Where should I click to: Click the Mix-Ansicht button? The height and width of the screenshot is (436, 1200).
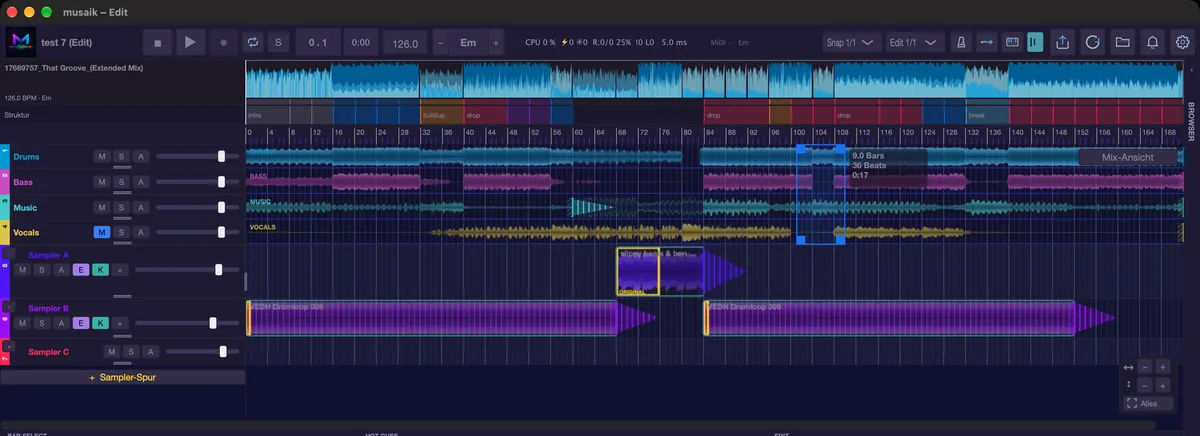(1128, 157)
